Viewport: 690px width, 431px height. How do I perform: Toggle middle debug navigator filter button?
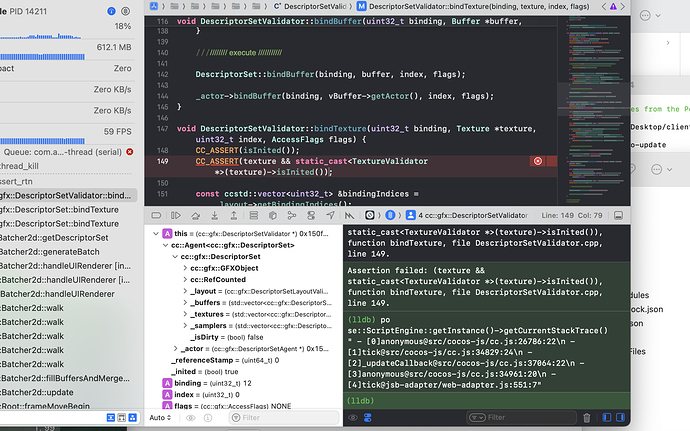(121, 417)
